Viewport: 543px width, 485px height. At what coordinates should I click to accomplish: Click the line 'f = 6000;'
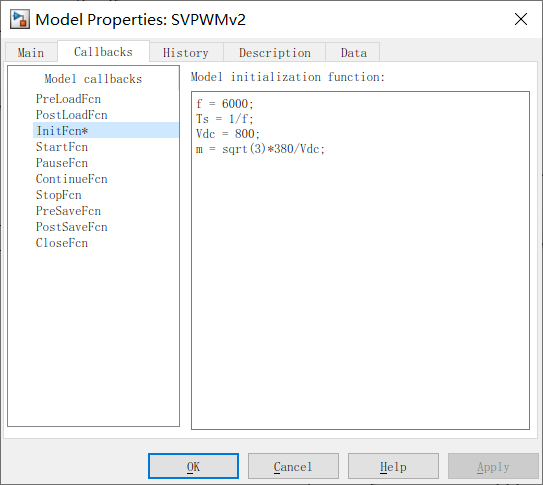click(225, 104)
